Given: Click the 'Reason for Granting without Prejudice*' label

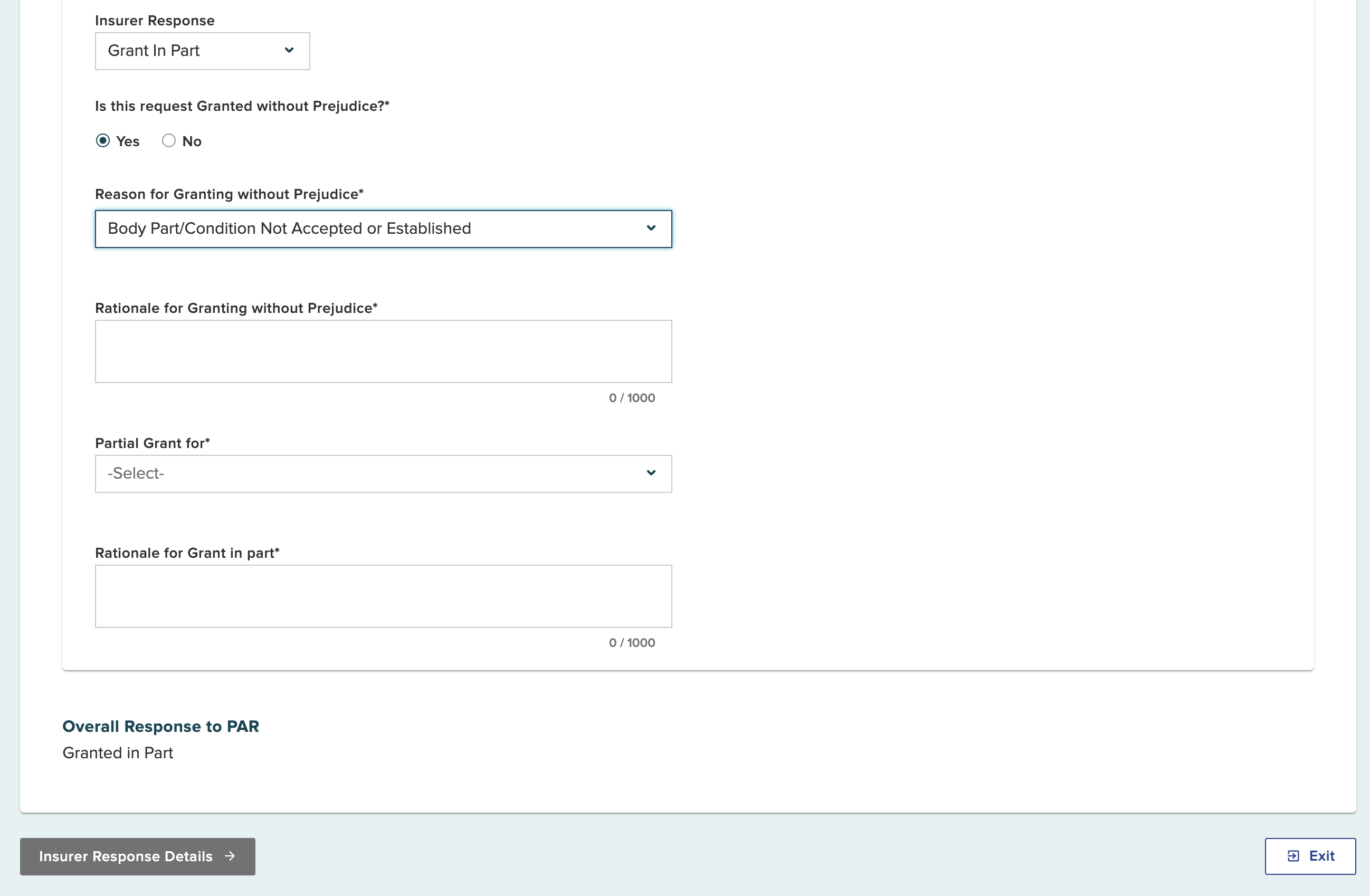Looking at the screenshot, I should 229,194.
